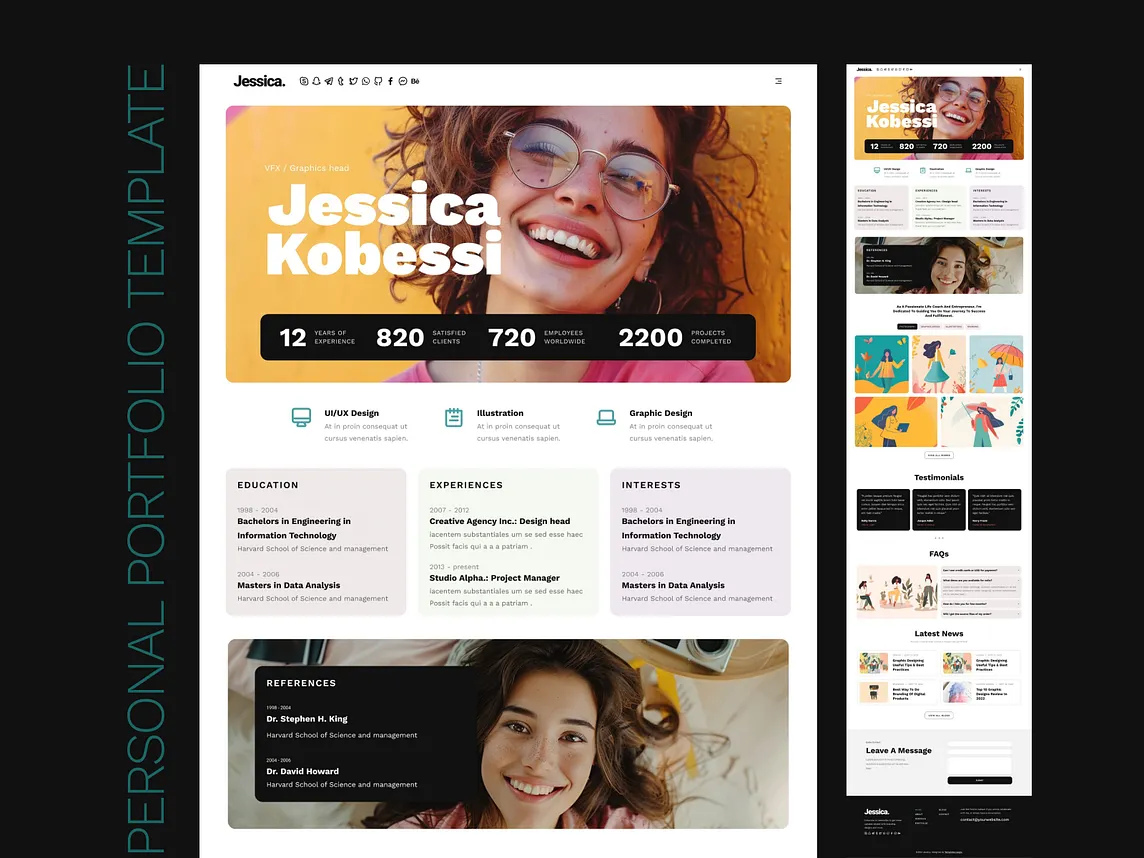This screenshot has height=858, width=1144.
Task: Click the EXPERIENCES card title
Action: click(x=466, y=484)
